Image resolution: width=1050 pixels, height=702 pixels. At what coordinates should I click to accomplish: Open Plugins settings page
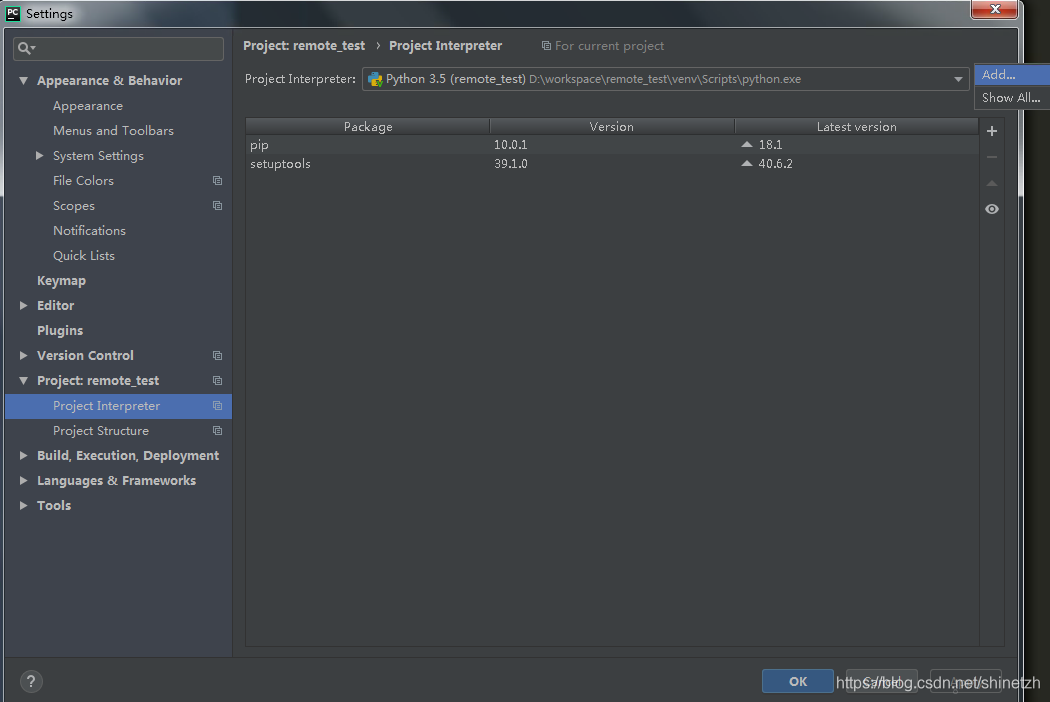(60, 330)
